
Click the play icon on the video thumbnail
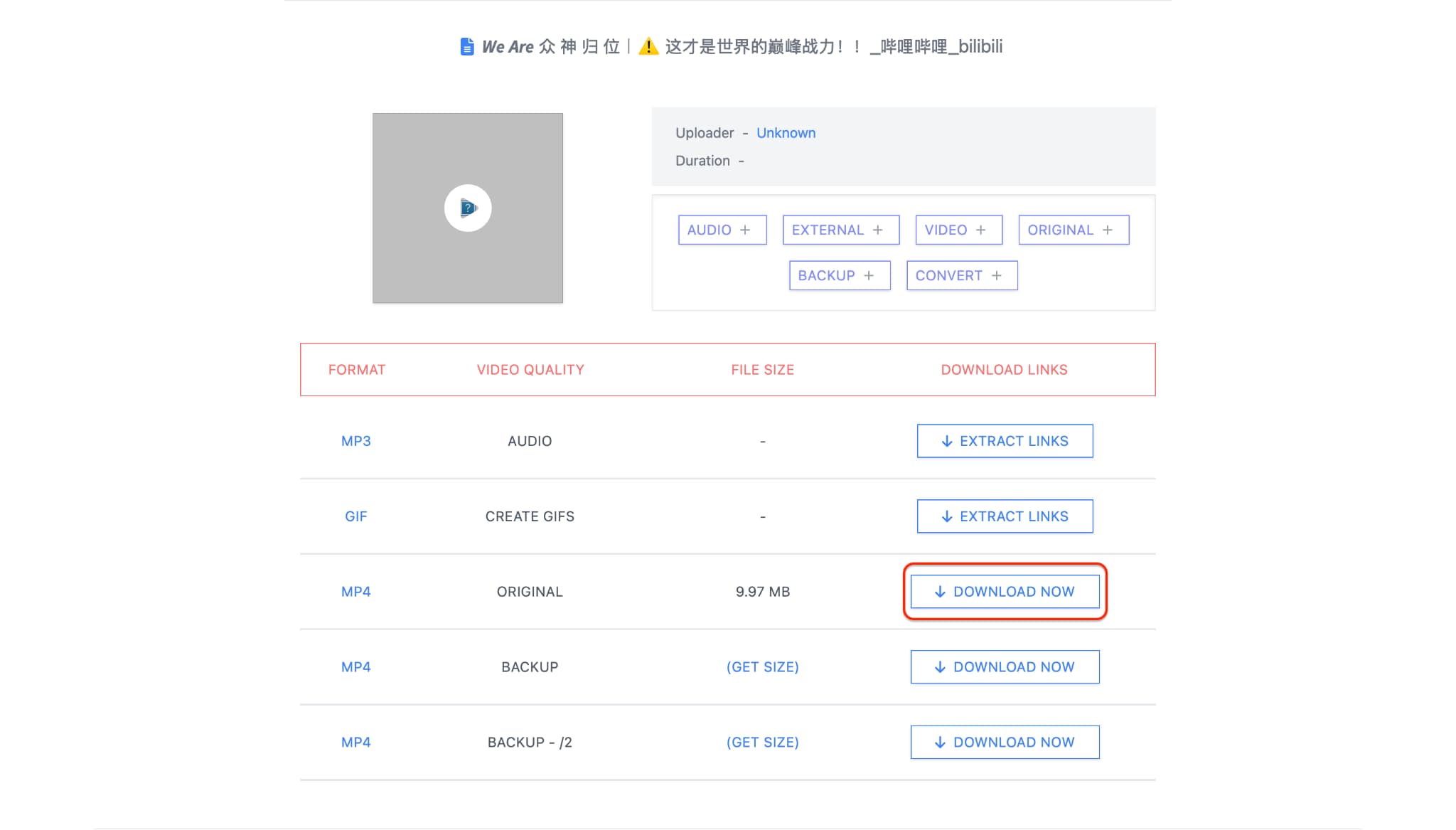(x=468, y=208)
